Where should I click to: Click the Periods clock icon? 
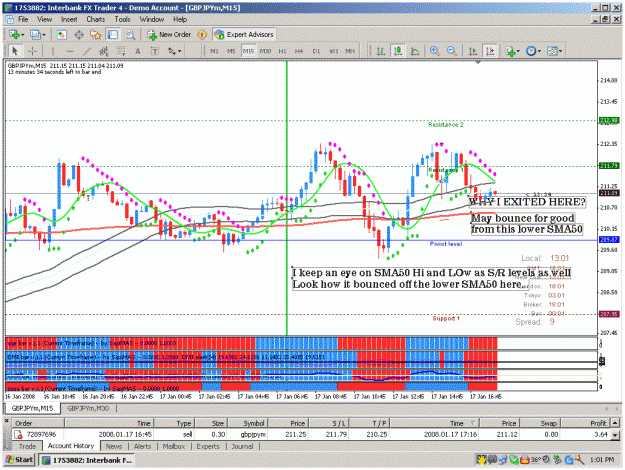pos(531,51)
